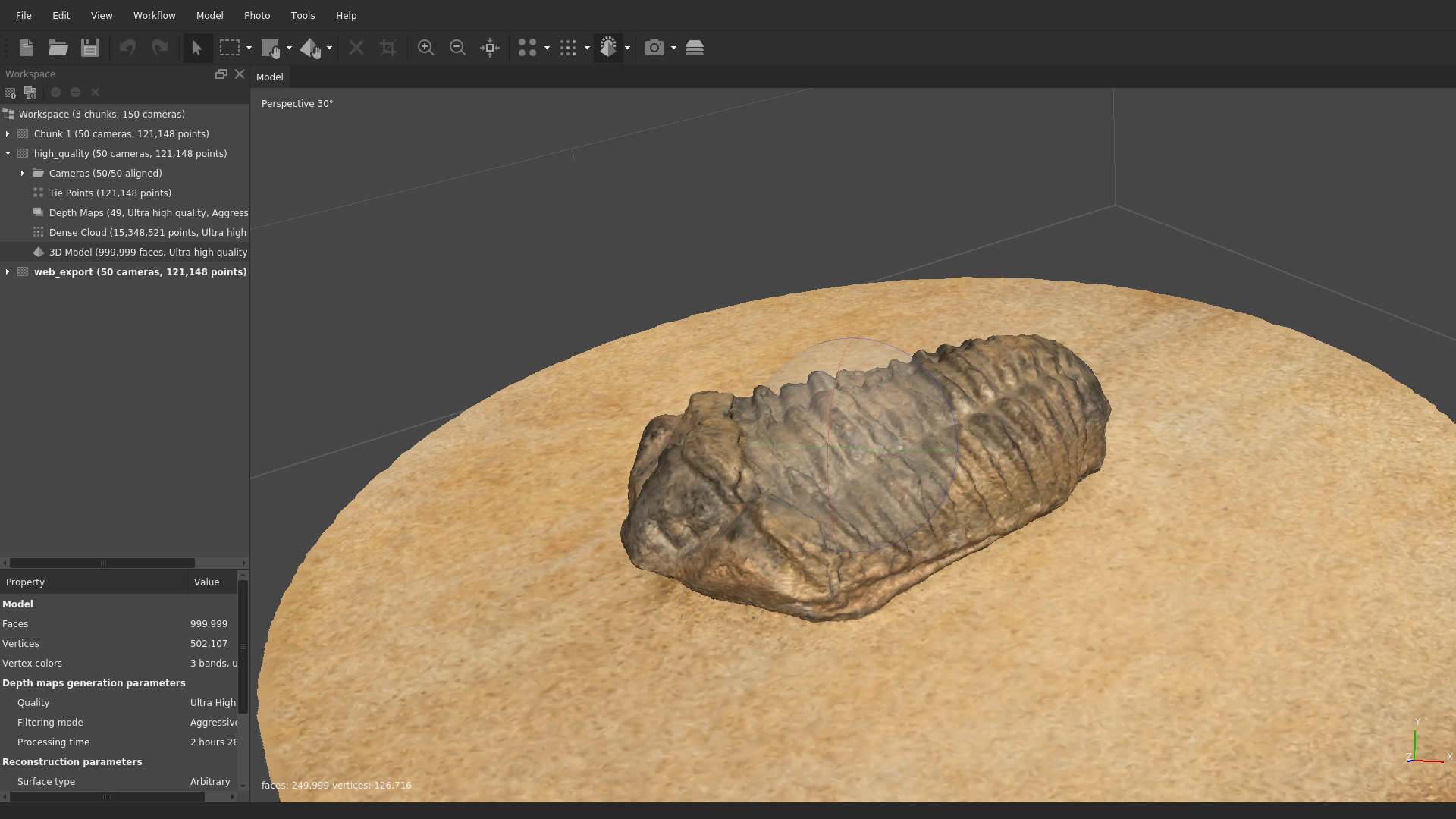Show the tie points cloud view
The width and height of the screenshot is (1456, 819).
coord(527,48)
